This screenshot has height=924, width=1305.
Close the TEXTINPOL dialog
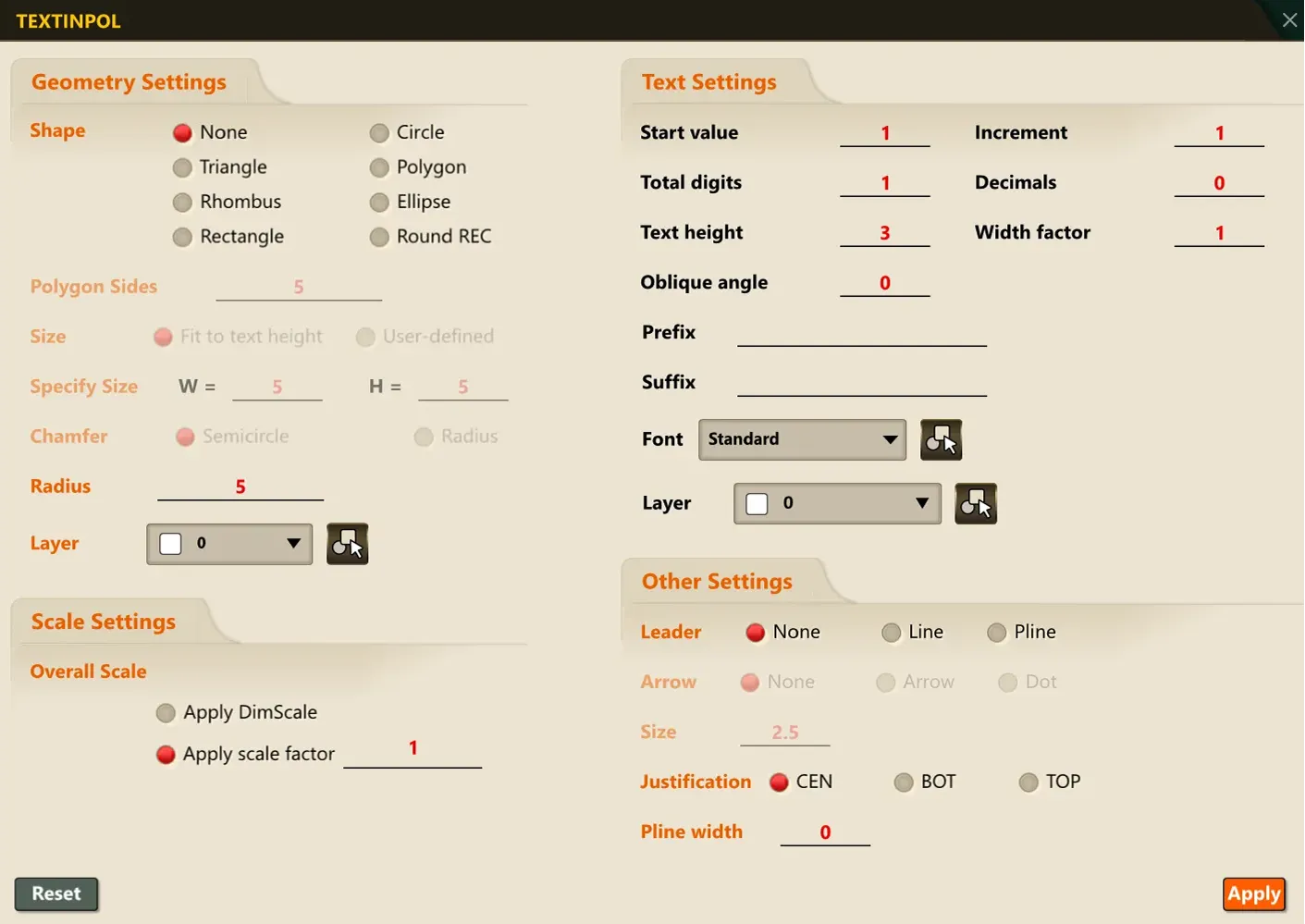[1289, 19]
